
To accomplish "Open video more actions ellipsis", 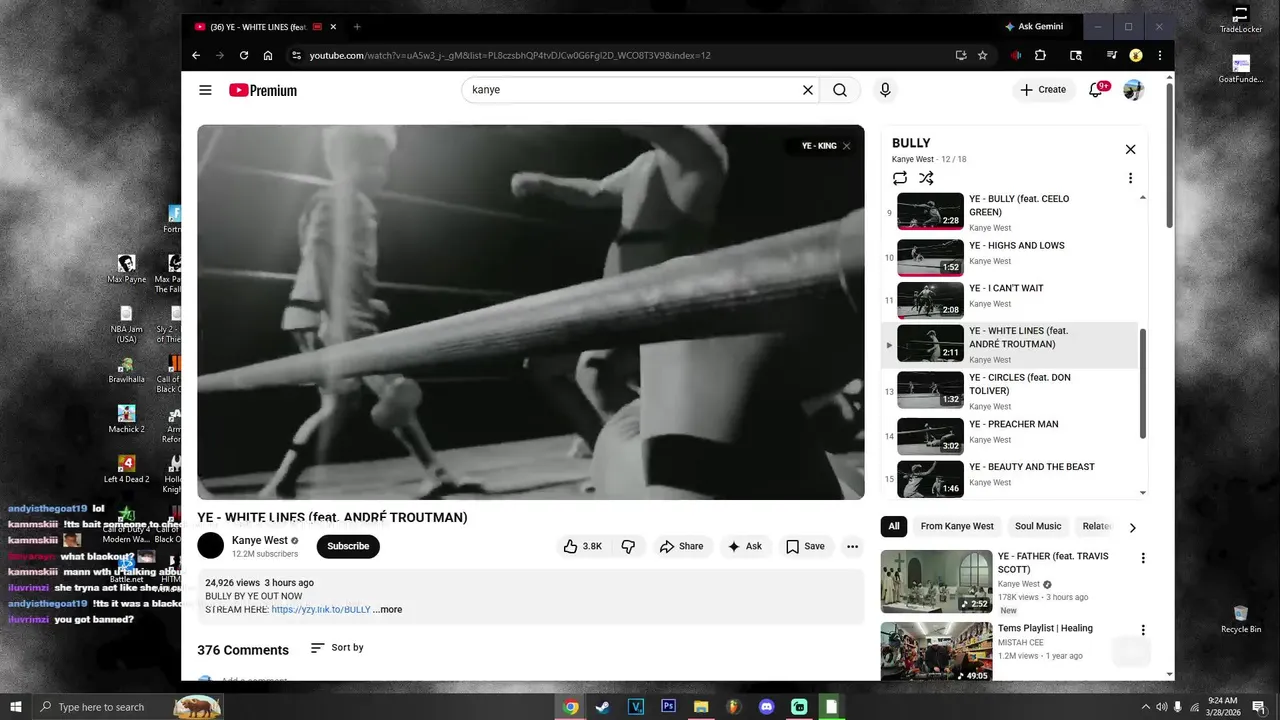I will coord(852,546).
